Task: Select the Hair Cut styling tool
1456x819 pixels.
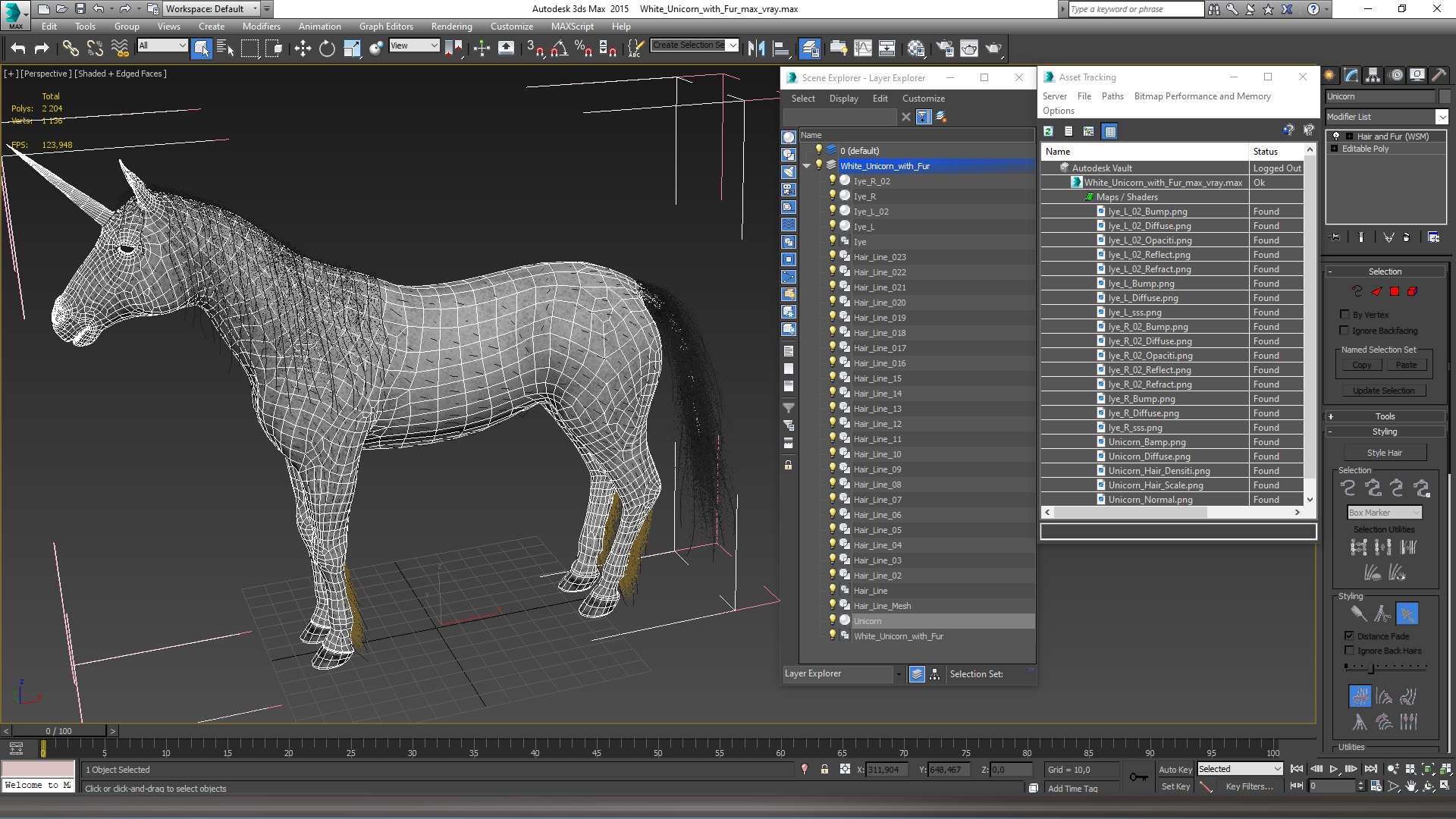Action: (x=1382, y=613)
